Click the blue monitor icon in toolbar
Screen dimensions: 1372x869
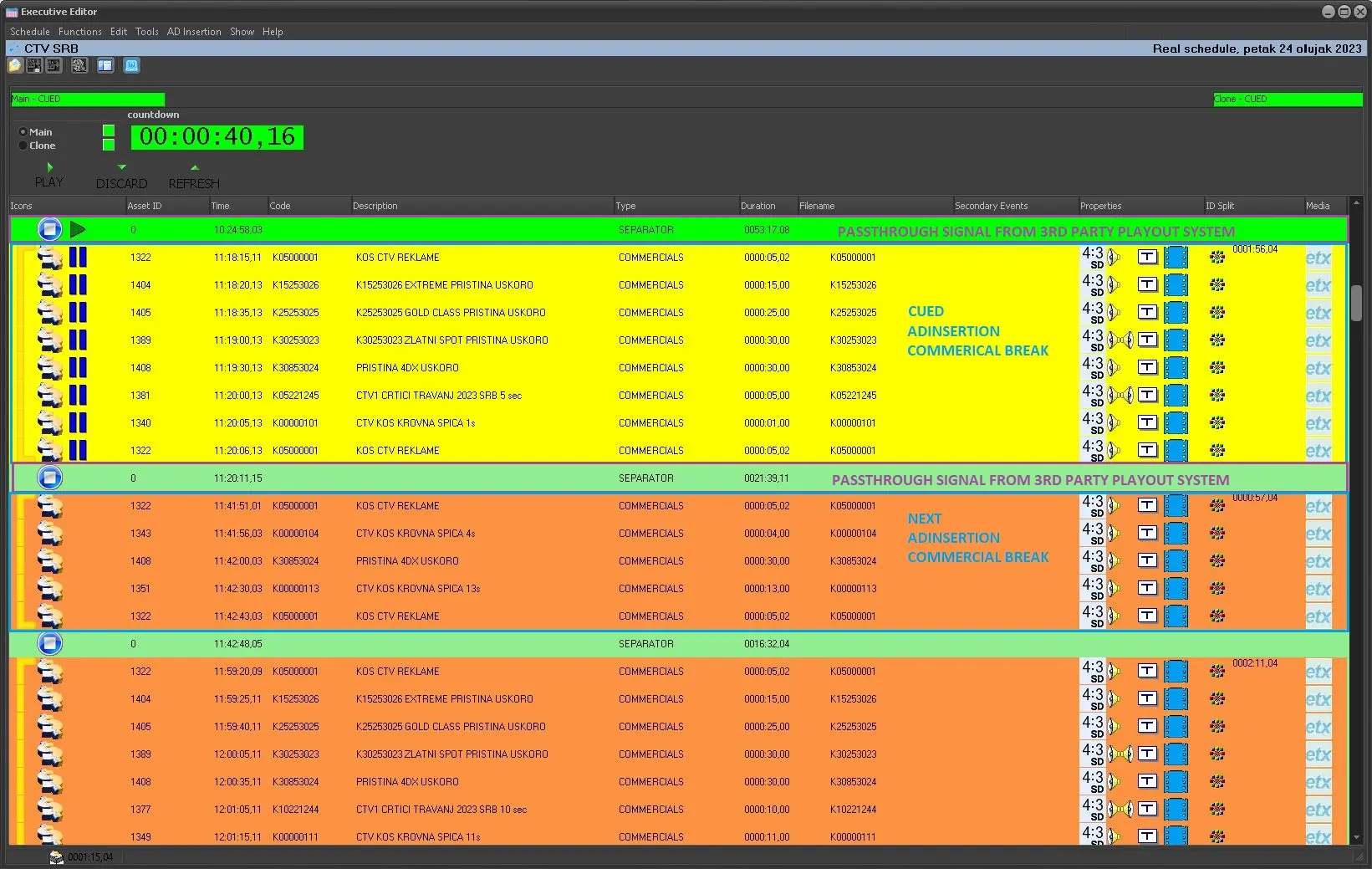point(131,65)
